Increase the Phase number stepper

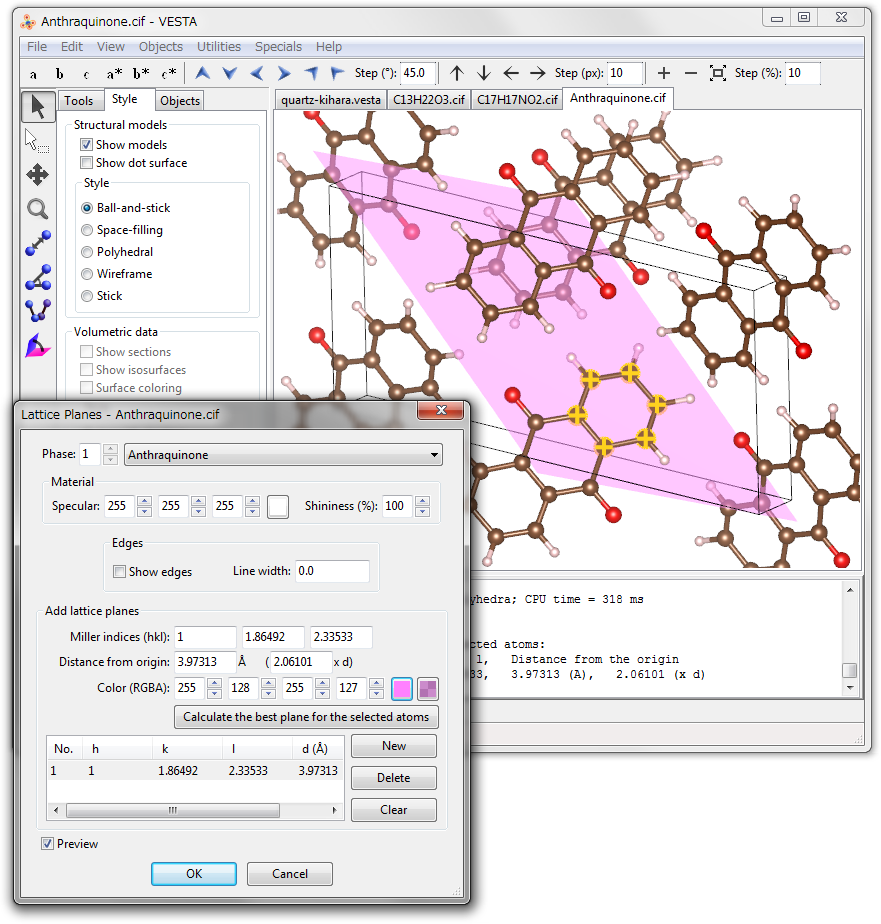point(110,450)
